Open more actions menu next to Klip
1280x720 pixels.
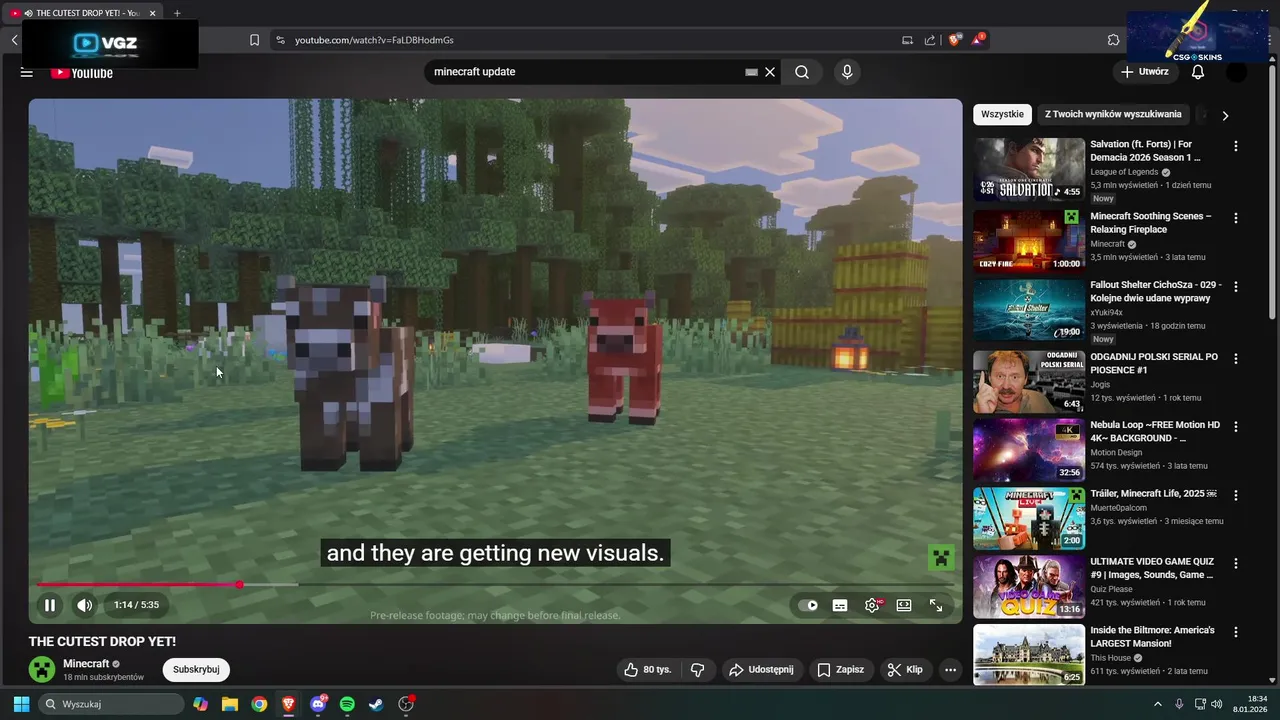pyautogui.click(x=951, y=670)
